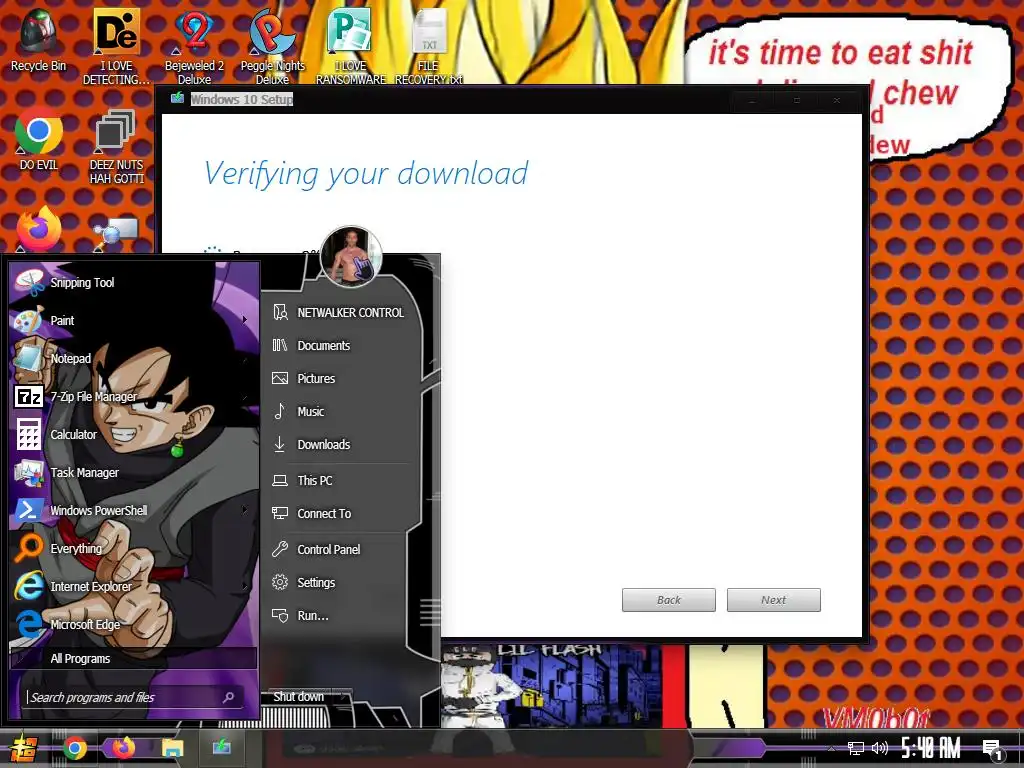
Task: Open NETWALKER CONTROL user folder
Action: [339, 313]
